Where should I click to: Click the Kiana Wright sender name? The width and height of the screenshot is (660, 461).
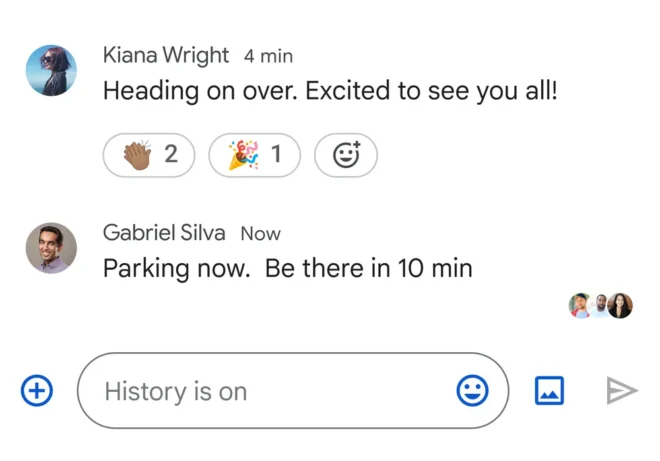click(x=166, y=56)
